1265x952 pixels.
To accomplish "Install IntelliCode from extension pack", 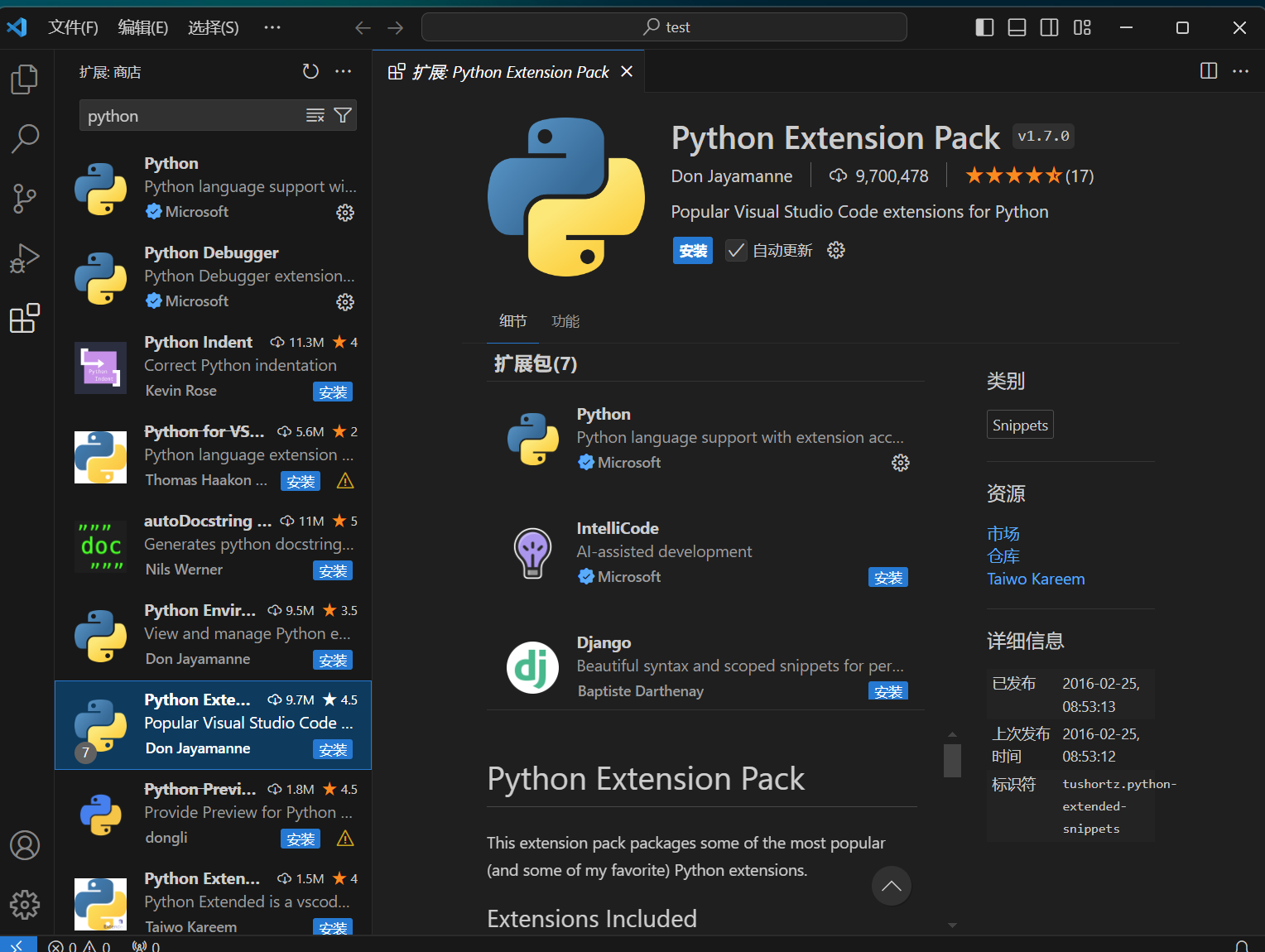I will tap(888, 577).
